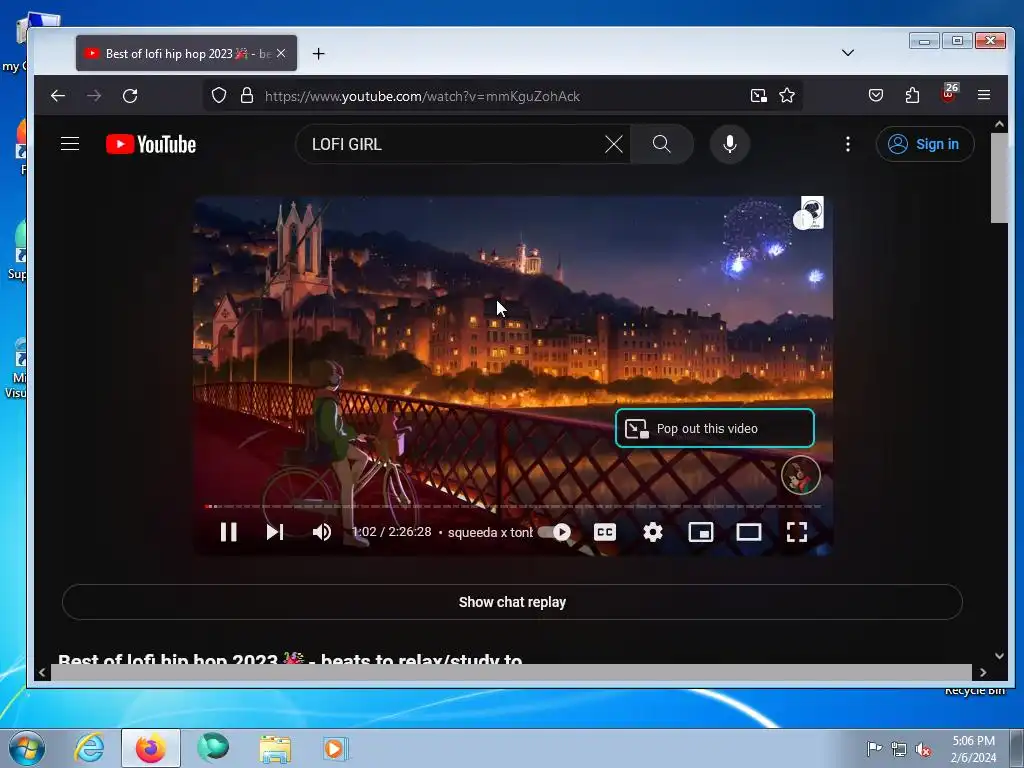Open tracking protection shield panel

pyautogui.click(x=219, y=96)
